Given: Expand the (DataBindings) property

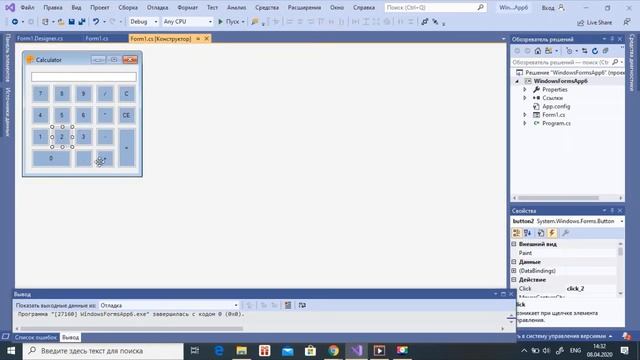Looking at the screenshot, I should 514,271.
